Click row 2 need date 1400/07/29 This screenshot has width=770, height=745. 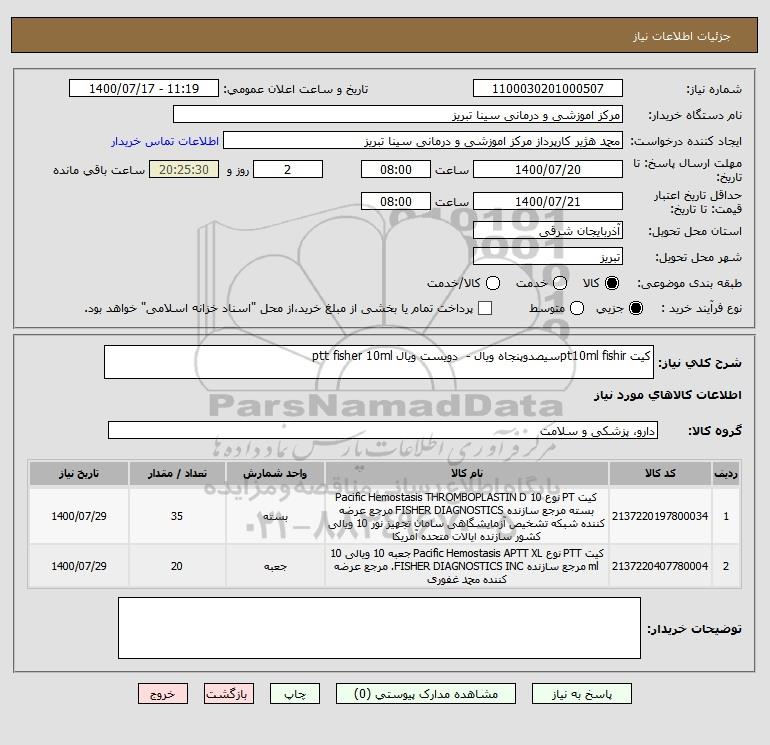click(79, 566)
